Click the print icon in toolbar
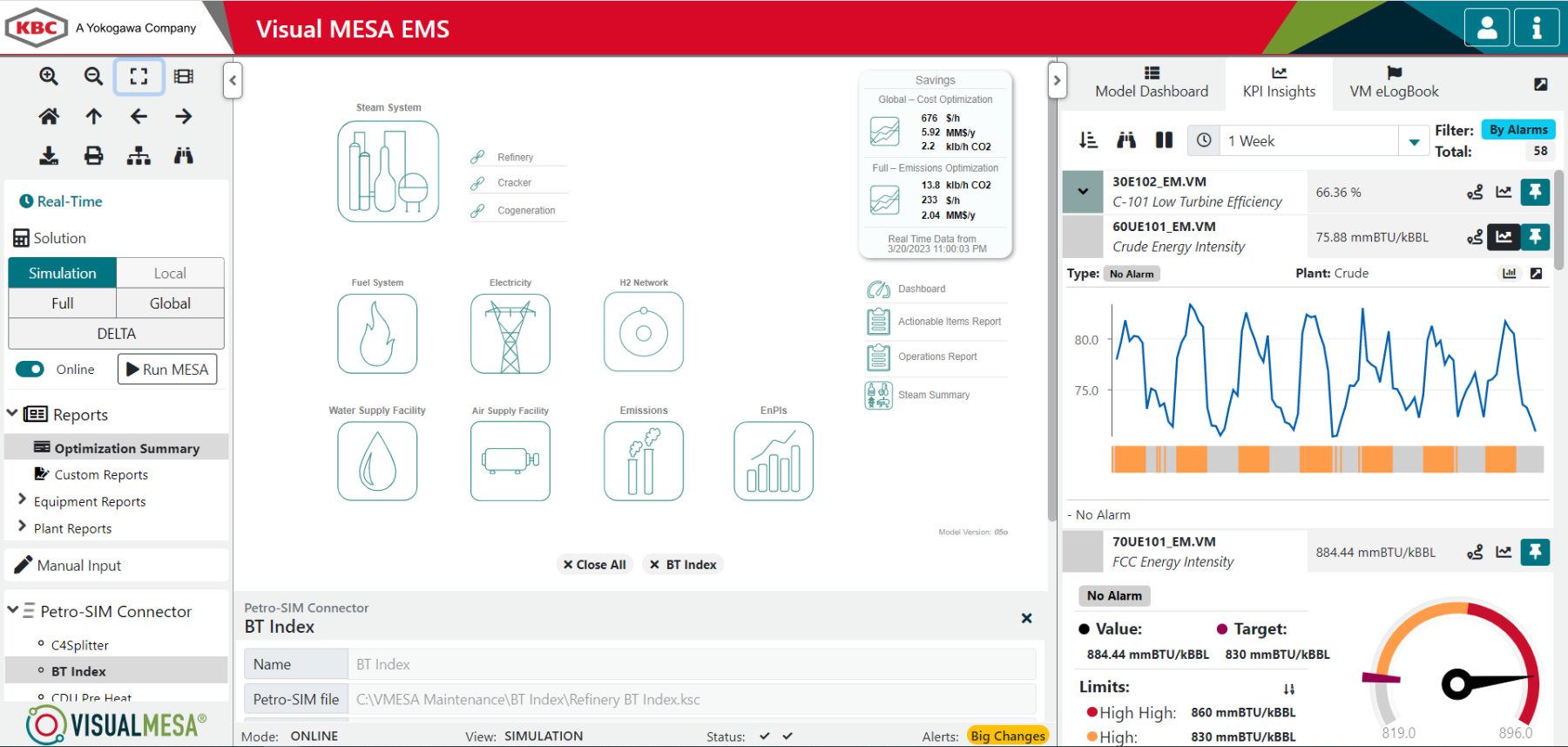The height and width of the screenshot is (747, 1568). tap(93, 156)
